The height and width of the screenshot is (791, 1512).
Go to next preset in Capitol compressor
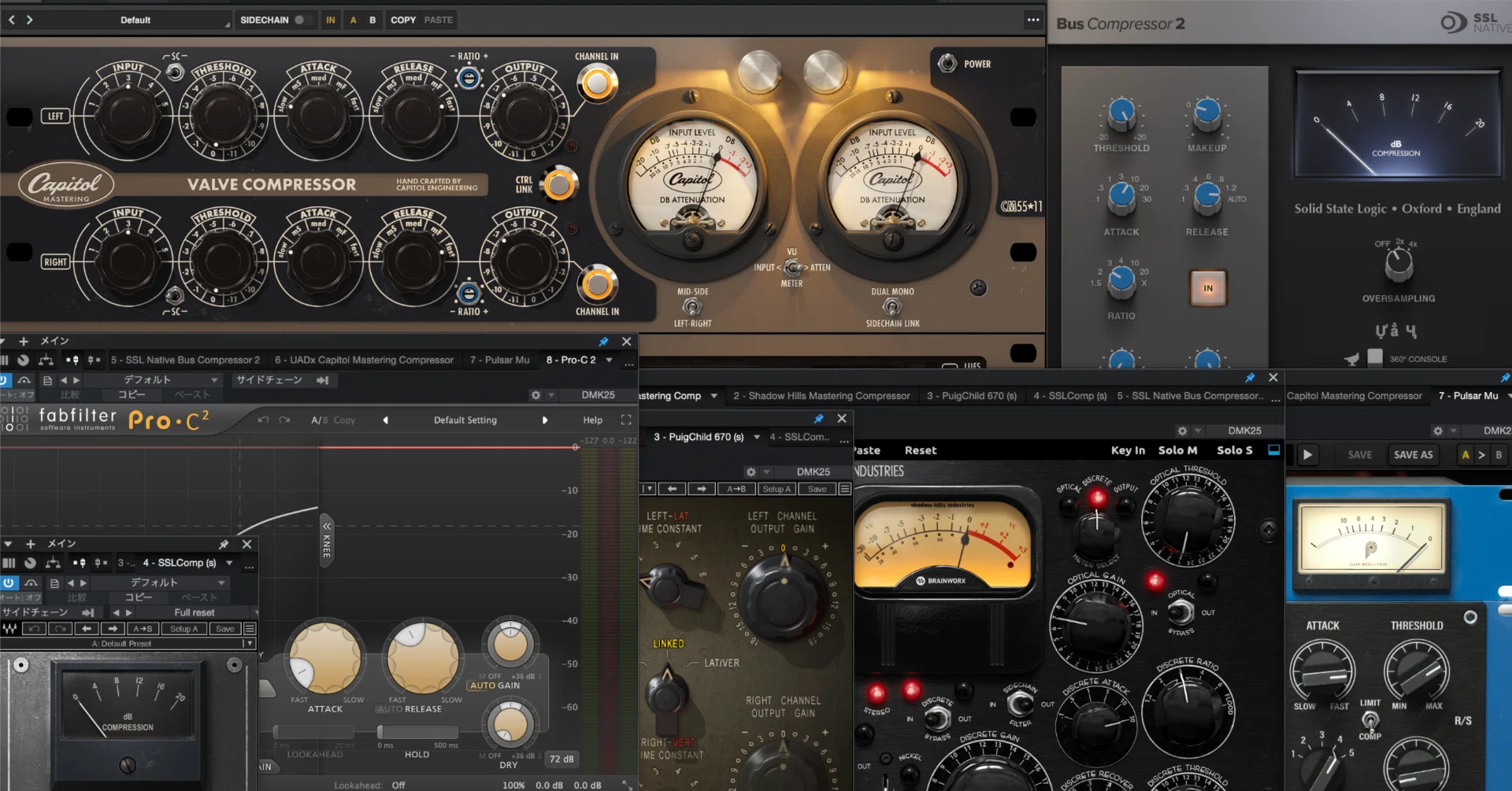click(x=30, y=20)
